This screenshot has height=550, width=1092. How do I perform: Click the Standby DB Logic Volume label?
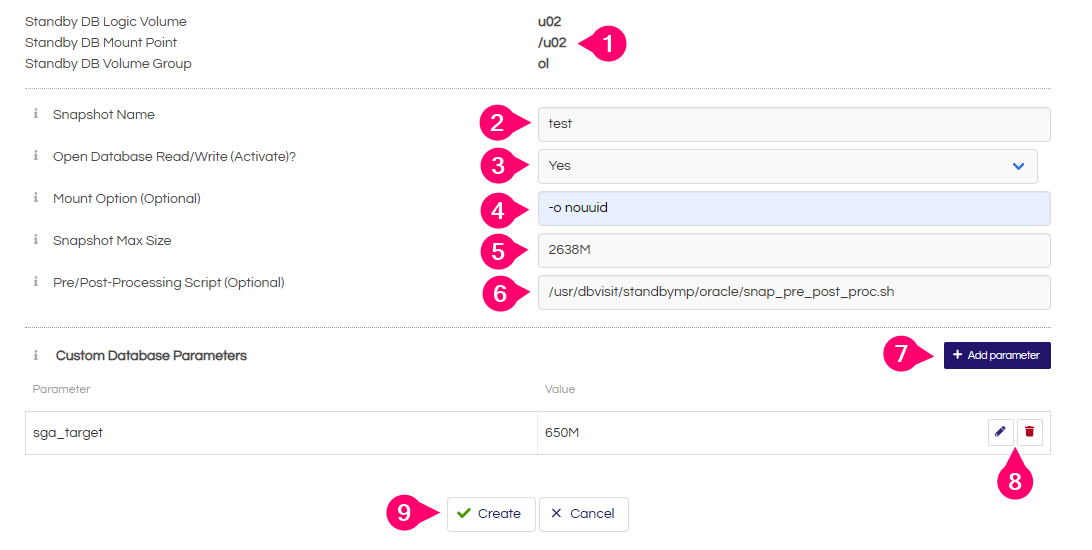tap(106, 22)
